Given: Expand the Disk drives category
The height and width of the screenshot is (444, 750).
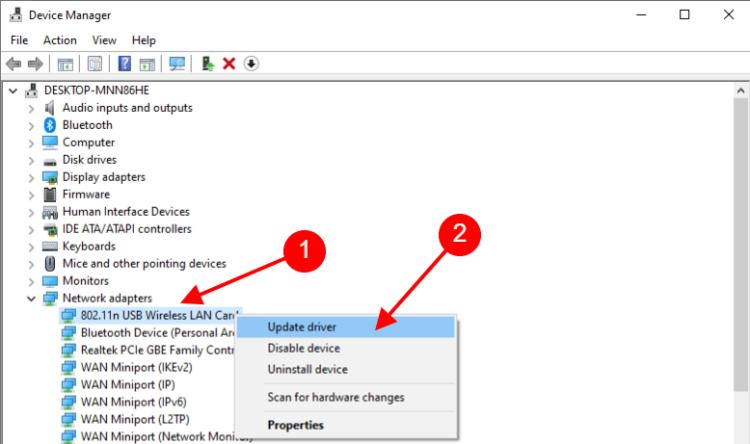Looking at the screenshot, I should (32, 160).
